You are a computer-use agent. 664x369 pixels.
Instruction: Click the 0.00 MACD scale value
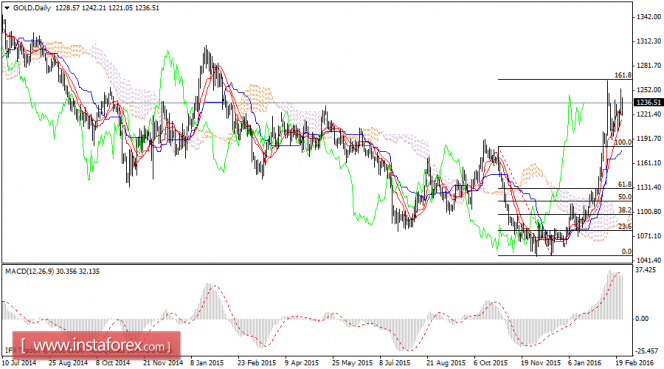[642, 319]
